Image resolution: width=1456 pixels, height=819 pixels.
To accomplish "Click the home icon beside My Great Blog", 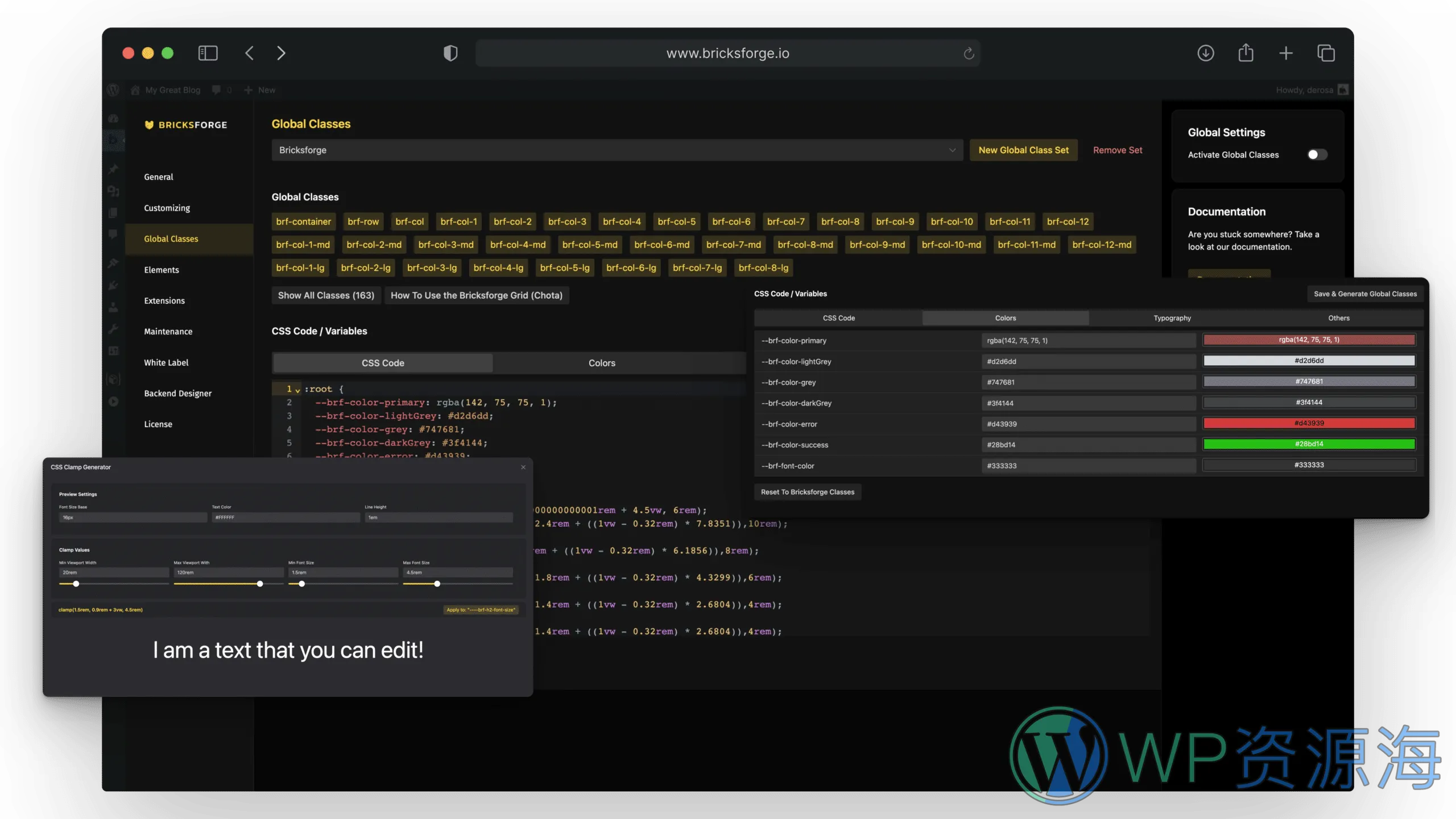I will click(135, 90).
